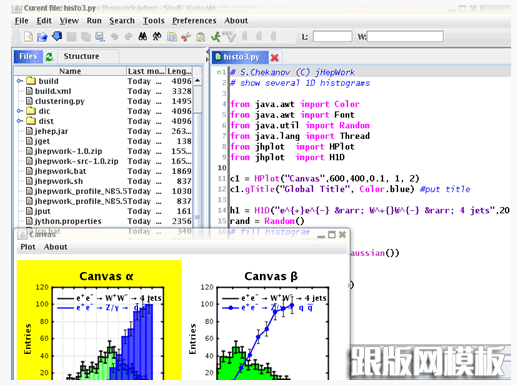Click the copy documents icon

coord(172,36)
